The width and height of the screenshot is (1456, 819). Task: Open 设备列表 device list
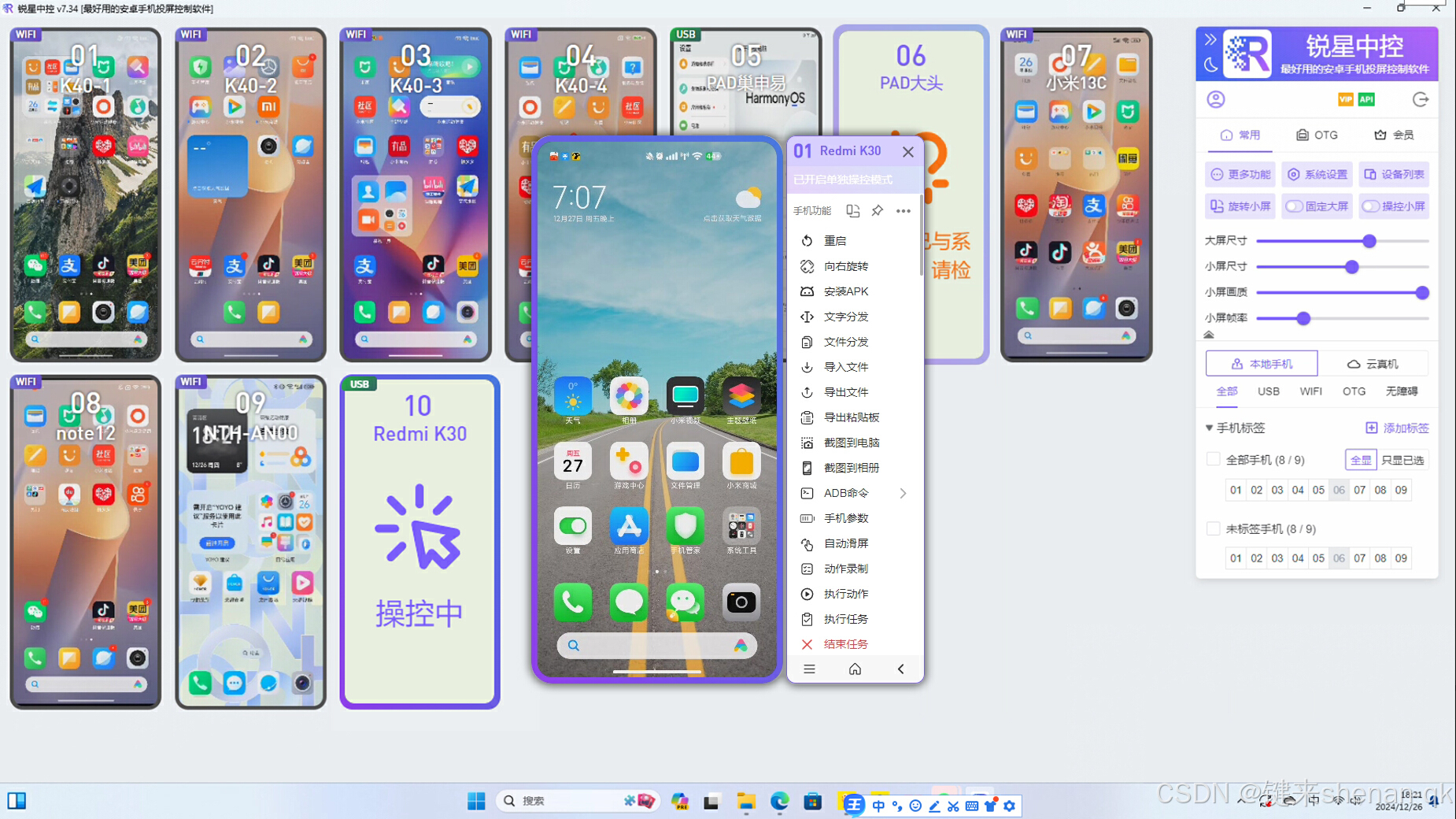(1394, 174)
